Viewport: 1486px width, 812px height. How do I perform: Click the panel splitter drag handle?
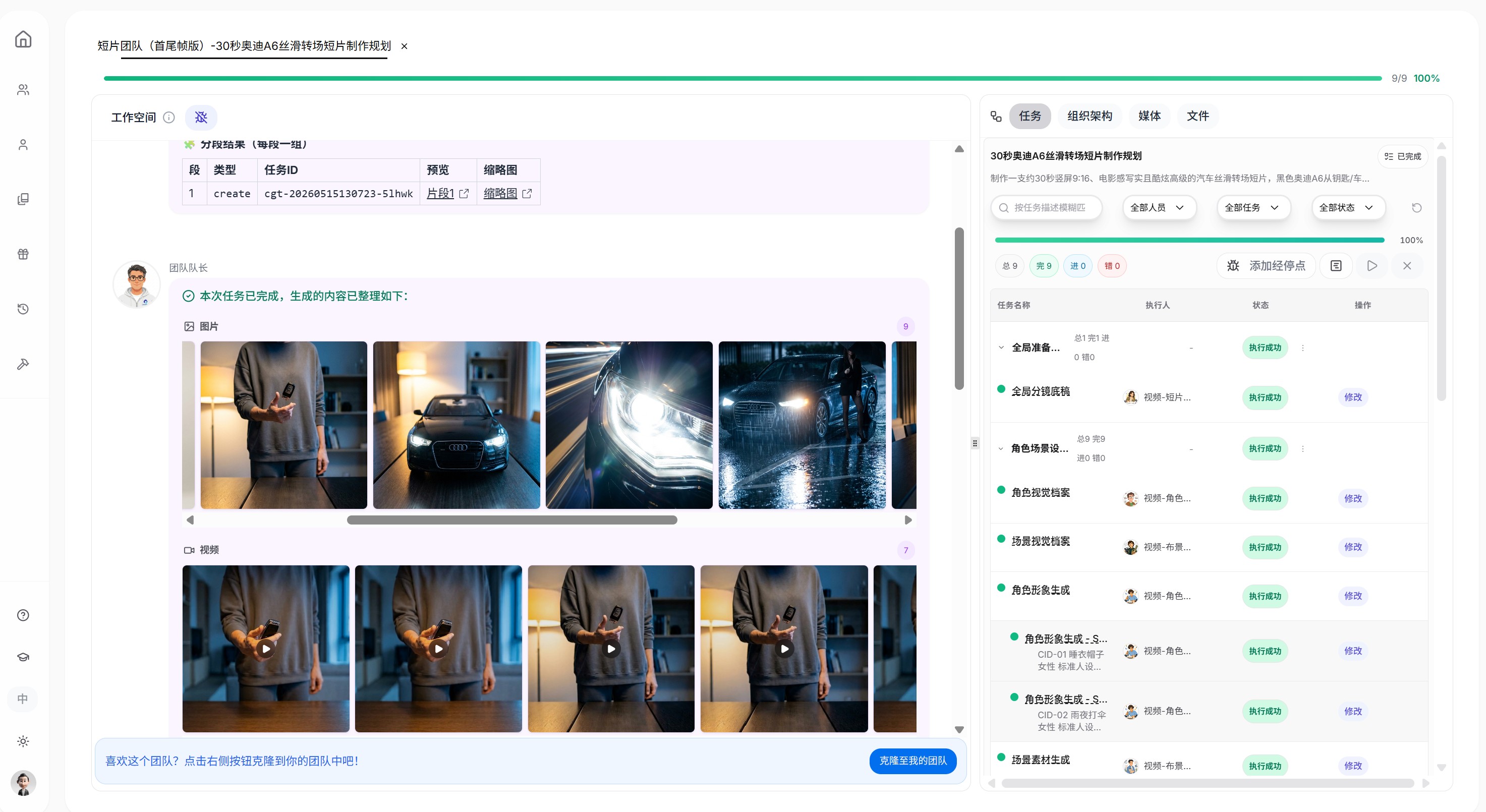pyautogui.click(x=975, y=443)
